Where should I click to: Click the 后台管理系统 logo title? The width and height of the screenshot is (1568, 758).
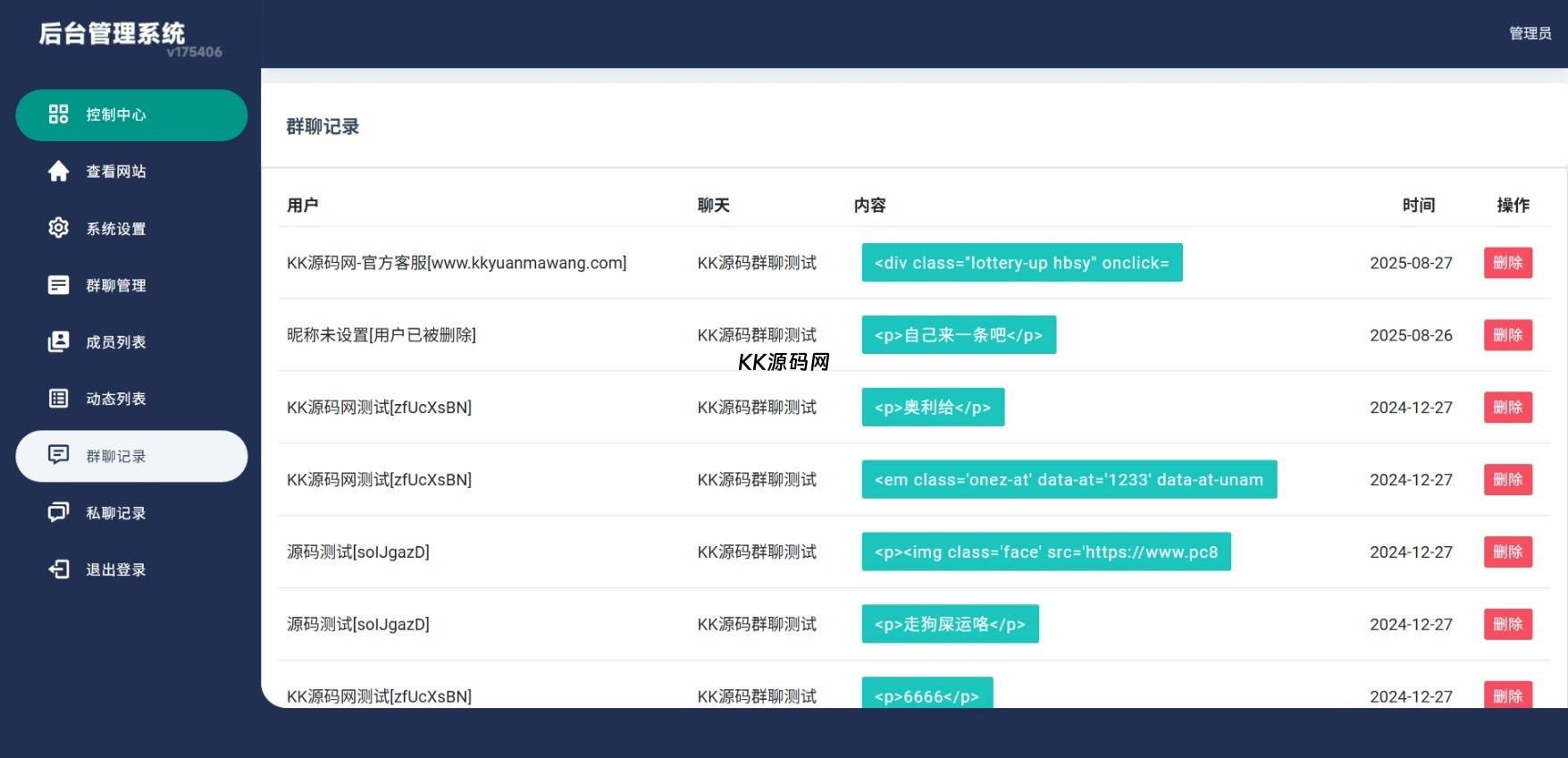pyautogui.click(x=113, y=34)
